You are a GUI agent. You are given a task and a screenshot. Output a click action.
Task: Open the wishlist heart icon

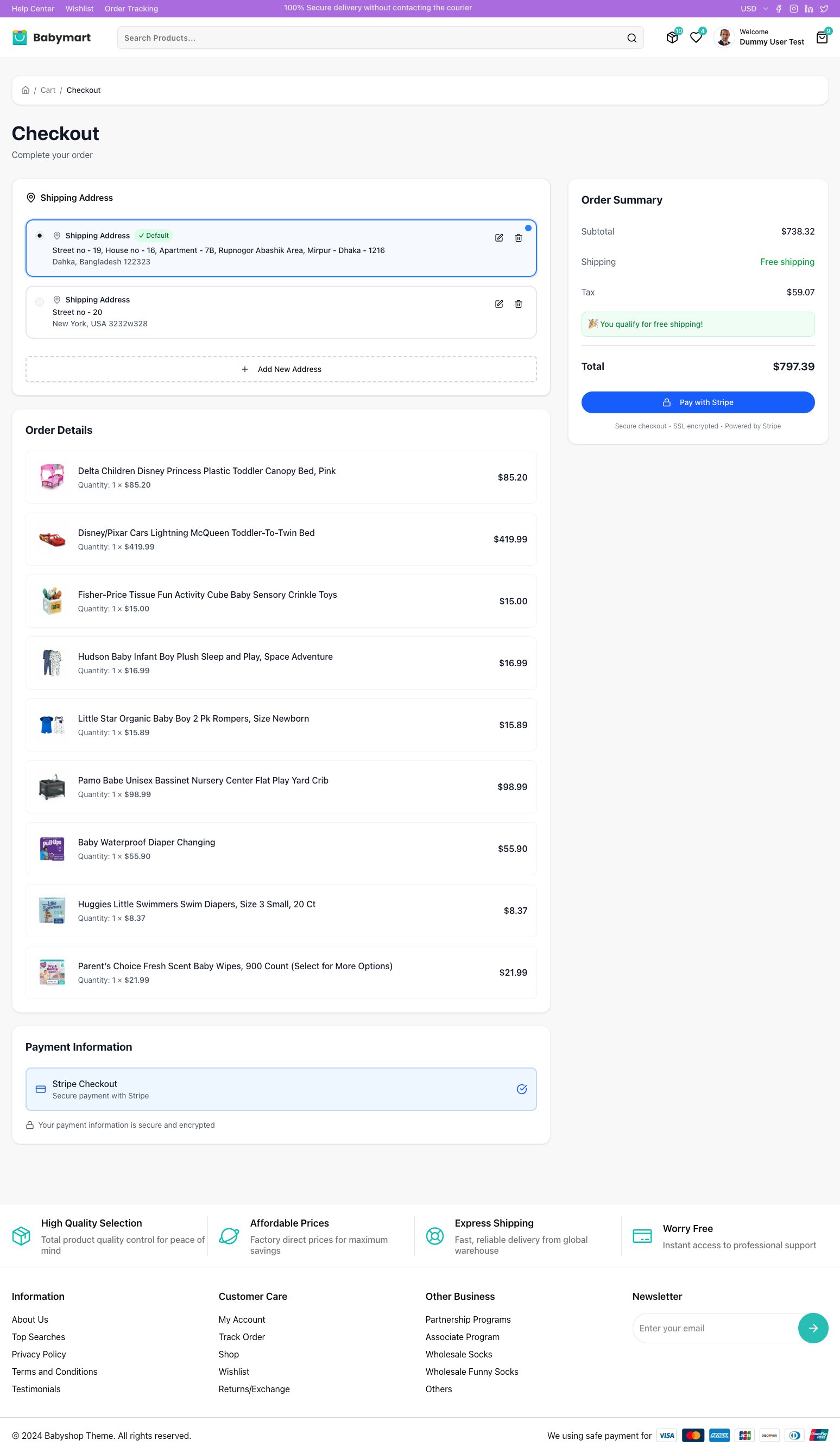coord(697,37)
